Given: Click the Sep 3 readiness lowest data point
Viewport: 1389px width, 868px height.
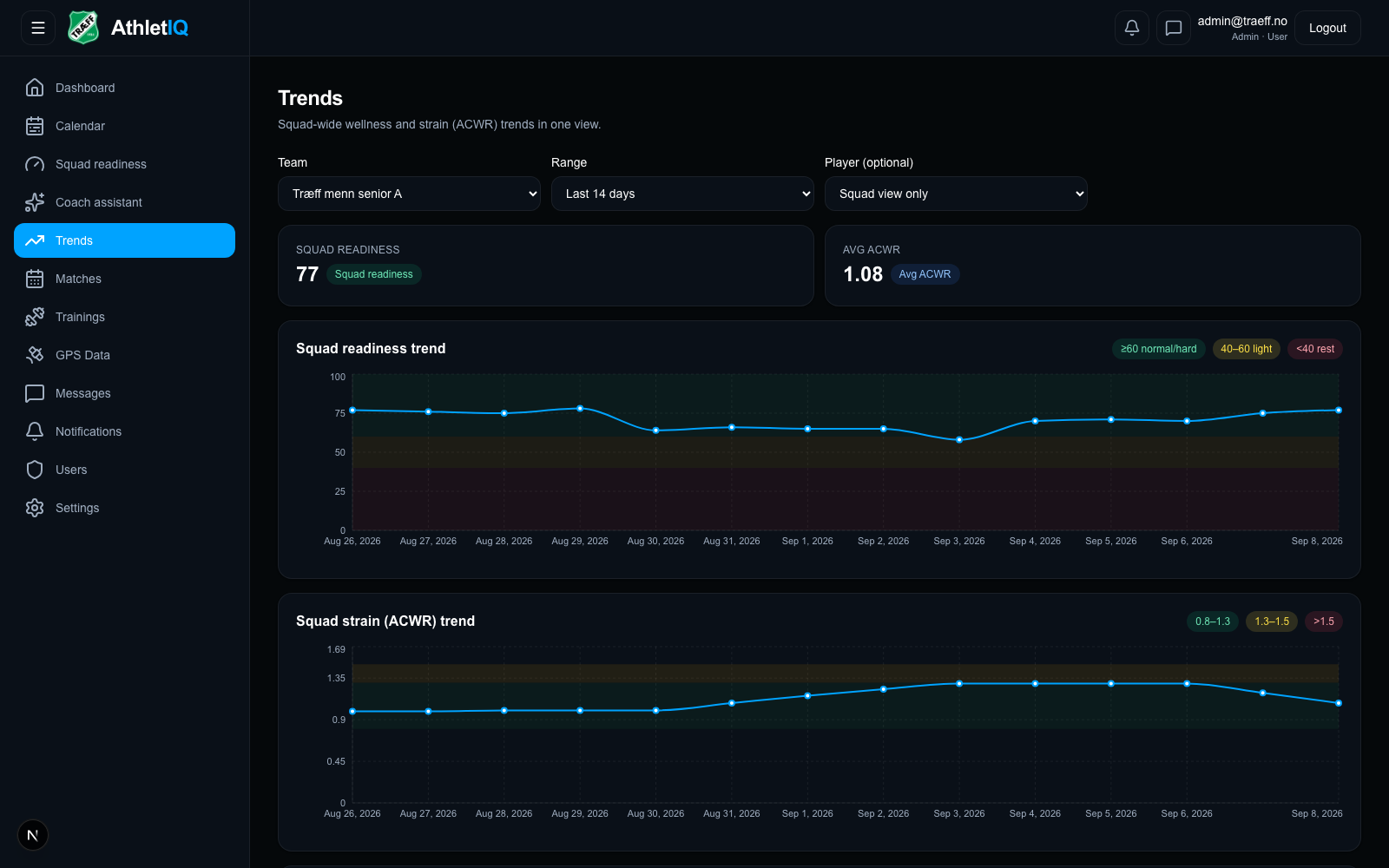Looking at the screenshot, I should pyautogui.click(x=959, y=440).
